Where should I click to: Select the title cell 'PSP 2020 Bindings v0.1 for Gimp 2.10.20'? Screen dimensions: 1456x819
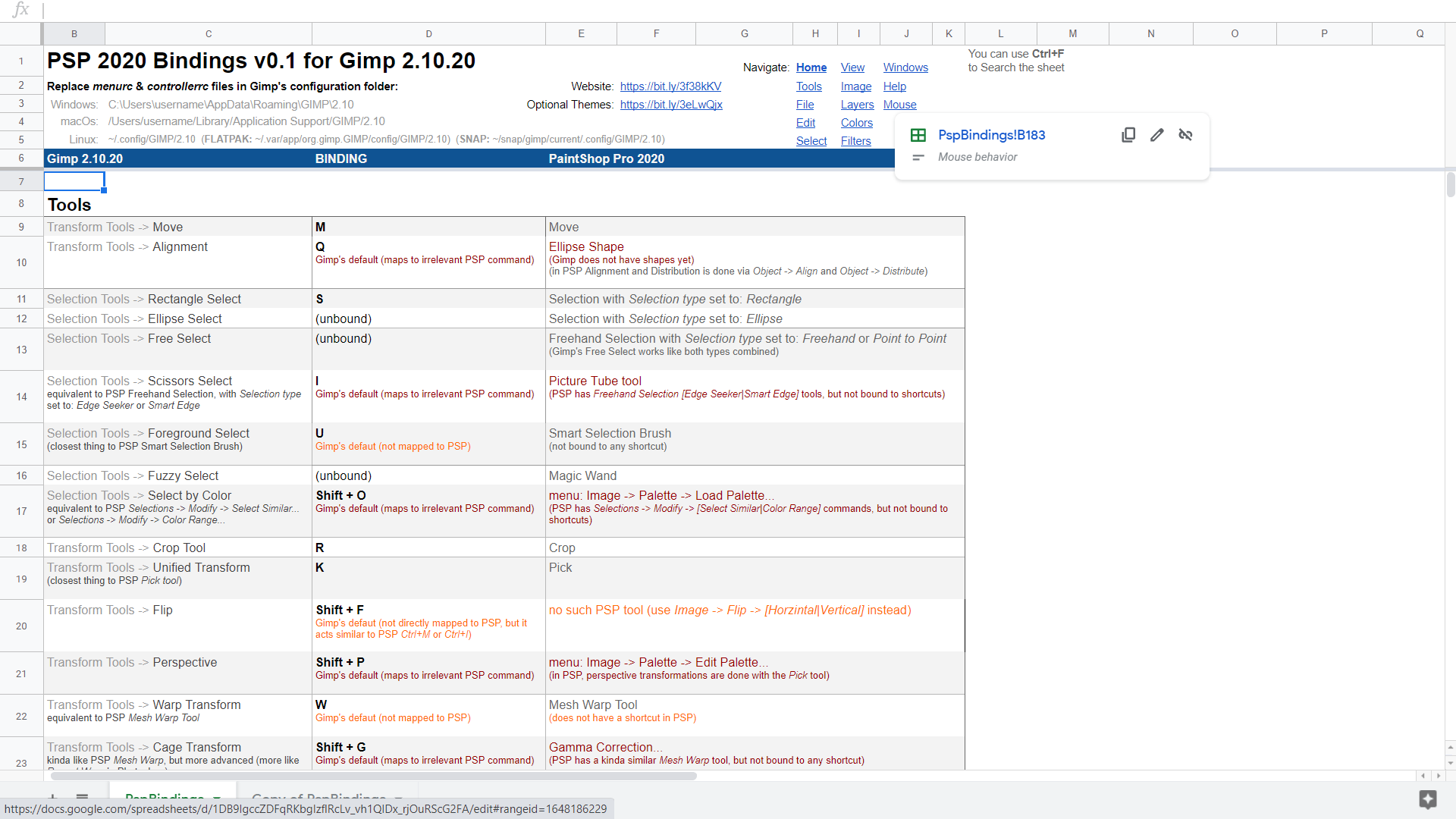click(262, 61)
